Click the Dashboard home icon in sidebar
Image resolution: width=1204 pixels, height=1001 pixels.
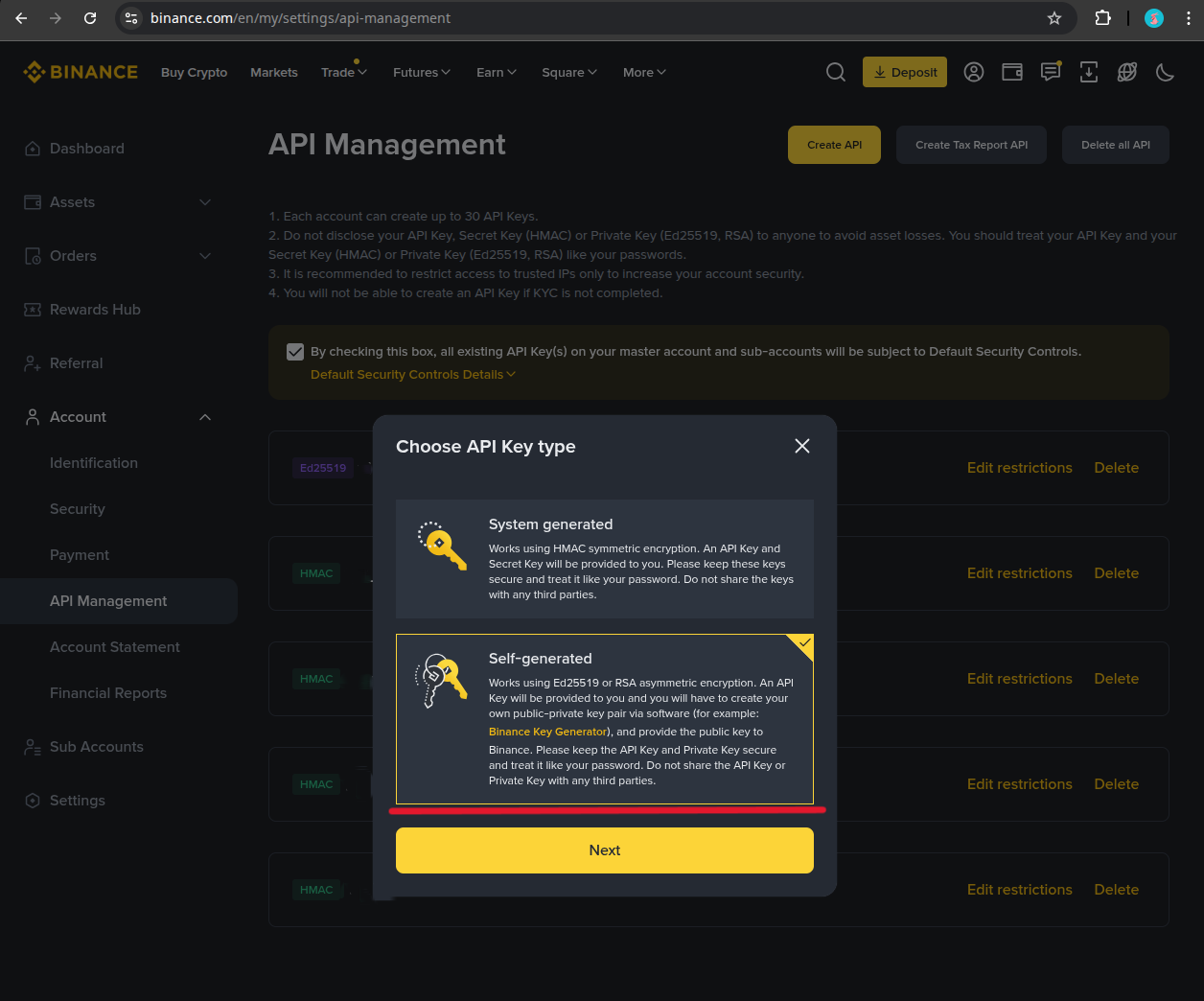coord(33,149)
